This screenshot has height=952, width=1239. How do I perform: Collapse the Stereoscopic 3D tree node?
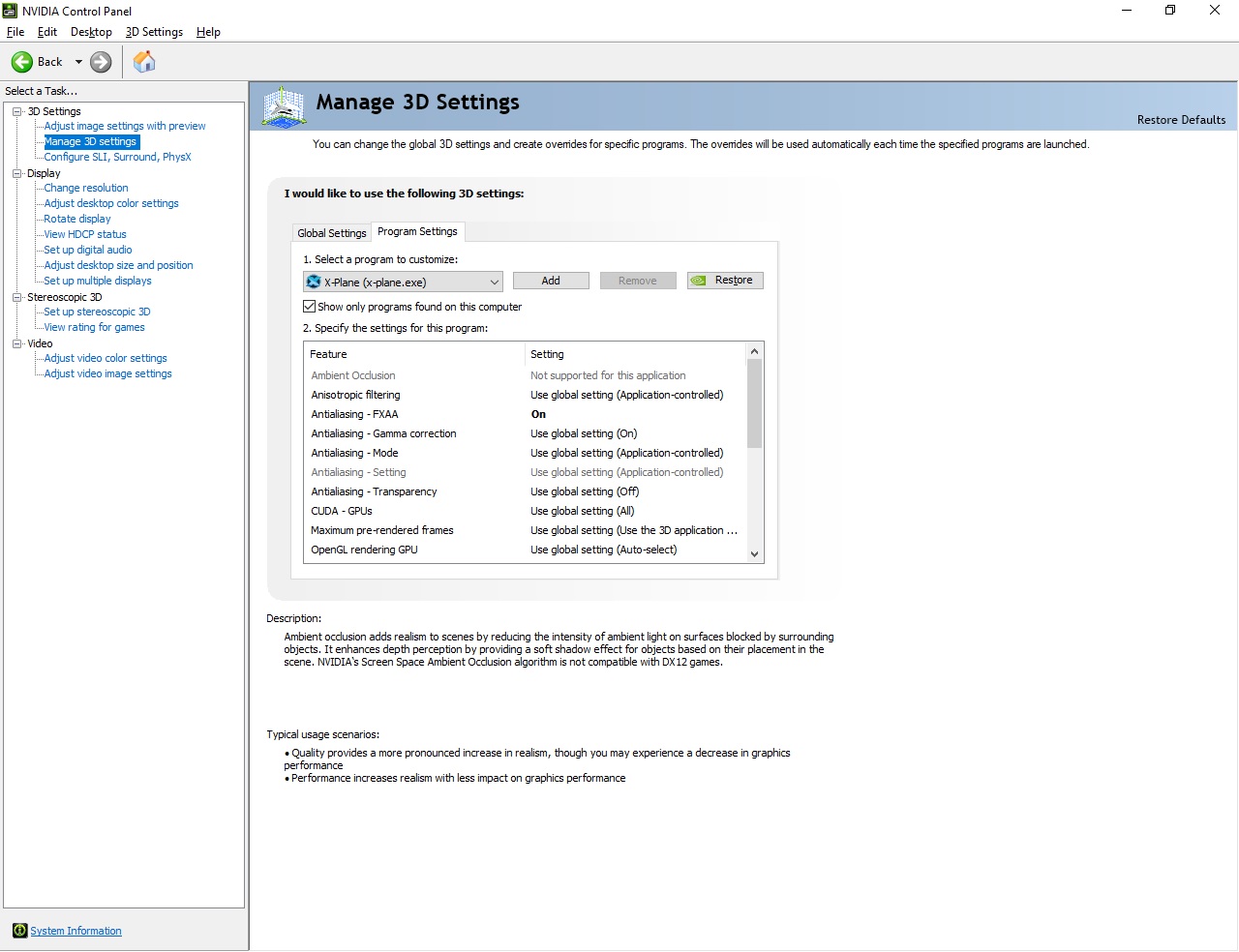[16, 297]
